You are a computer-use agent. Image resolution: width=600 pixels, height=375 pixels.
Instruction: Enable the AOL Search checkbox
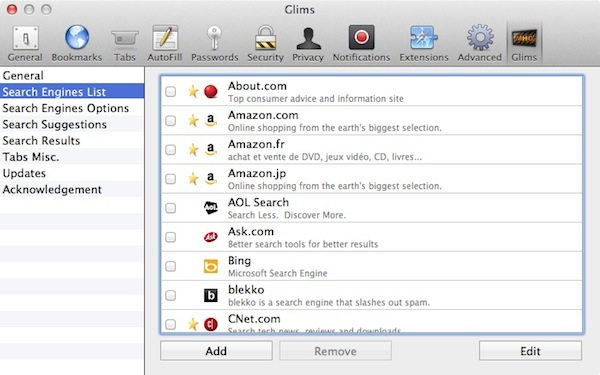(x=171, y=208)
